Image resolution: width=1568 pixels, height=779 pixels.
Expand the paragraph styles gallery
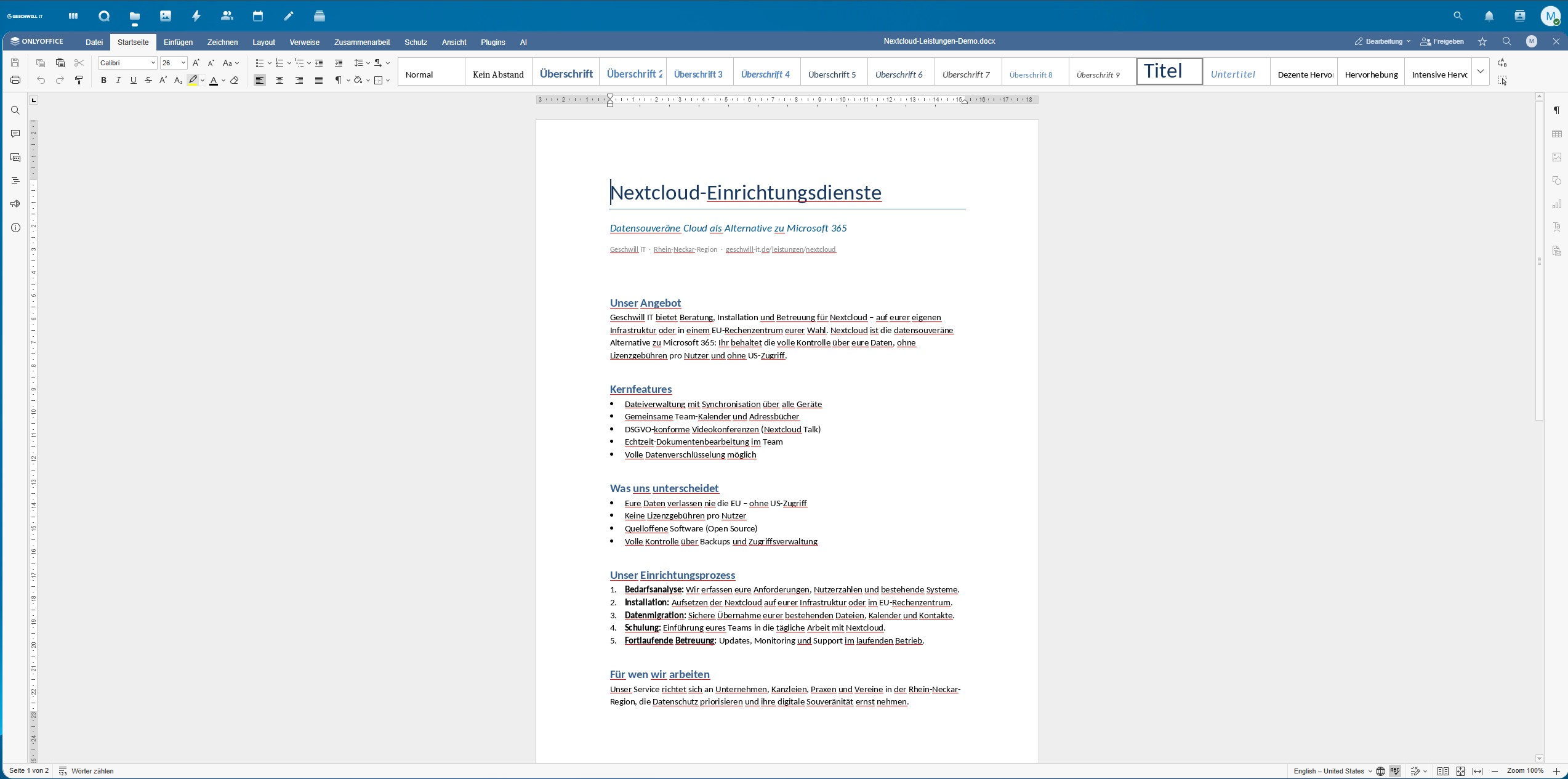click(x=1481, y=71)
